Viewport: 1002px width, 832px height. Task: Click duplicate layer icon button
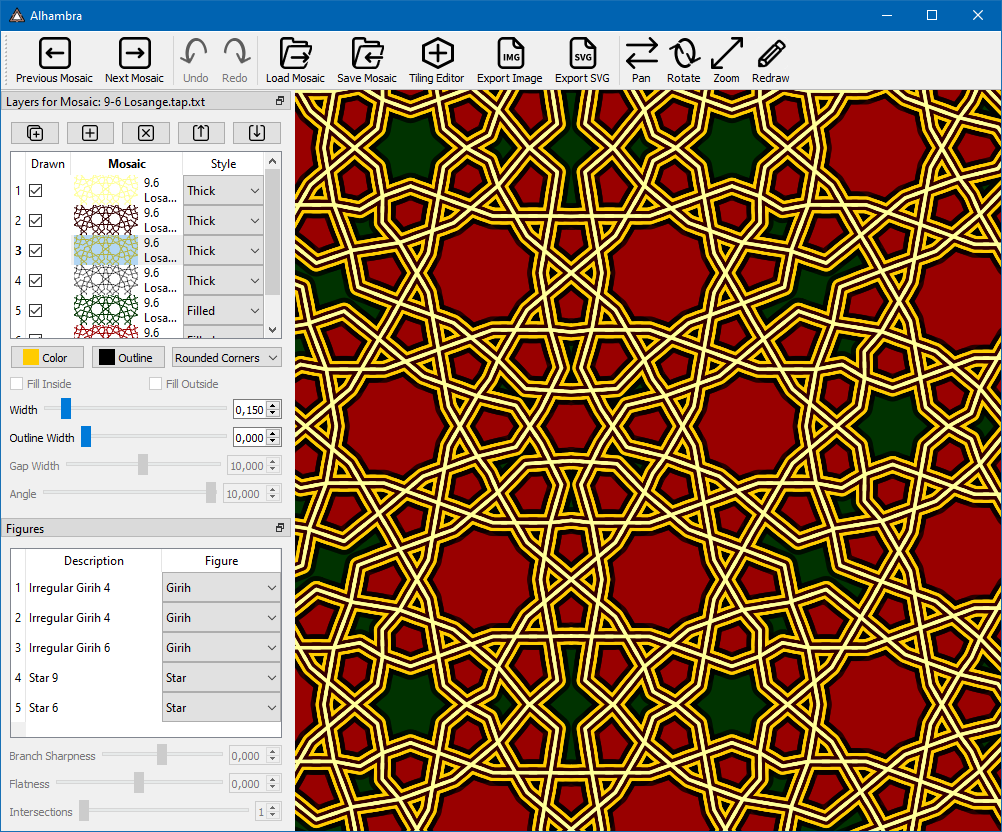pyautogui.click(x=35, y=133)
